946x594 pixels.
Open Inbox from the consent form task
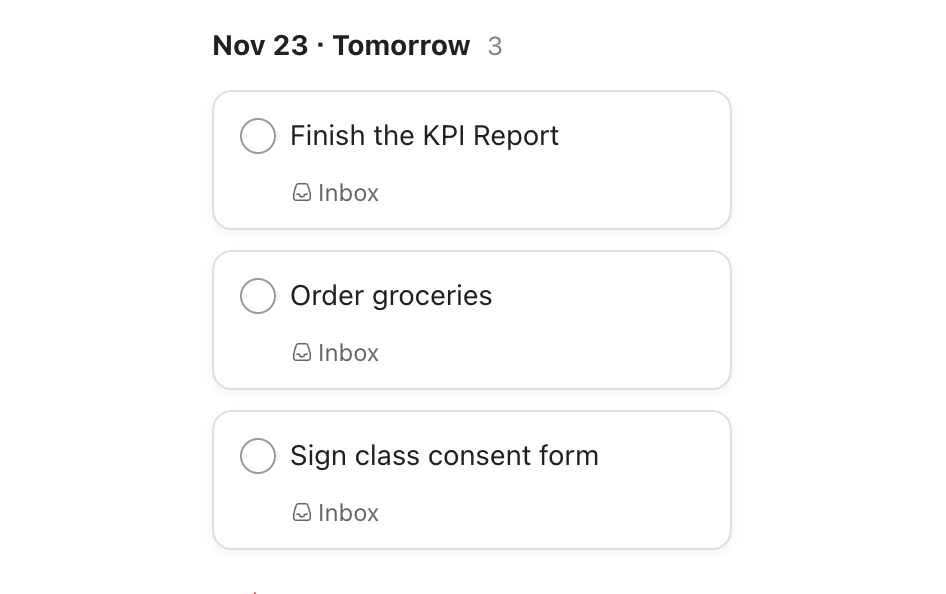335,512
